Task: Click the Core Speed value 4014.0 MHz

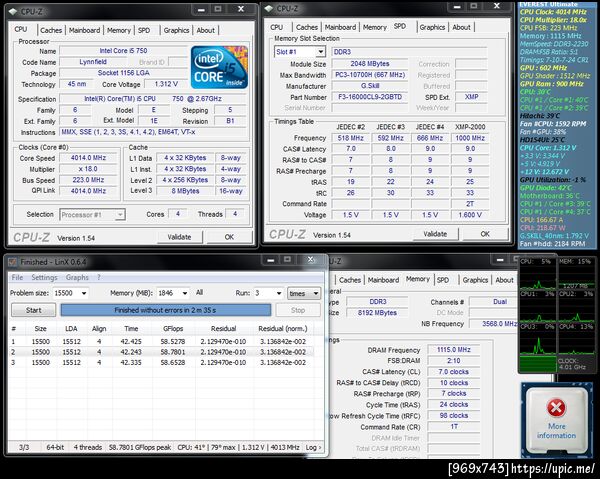Action: [88, 158]
